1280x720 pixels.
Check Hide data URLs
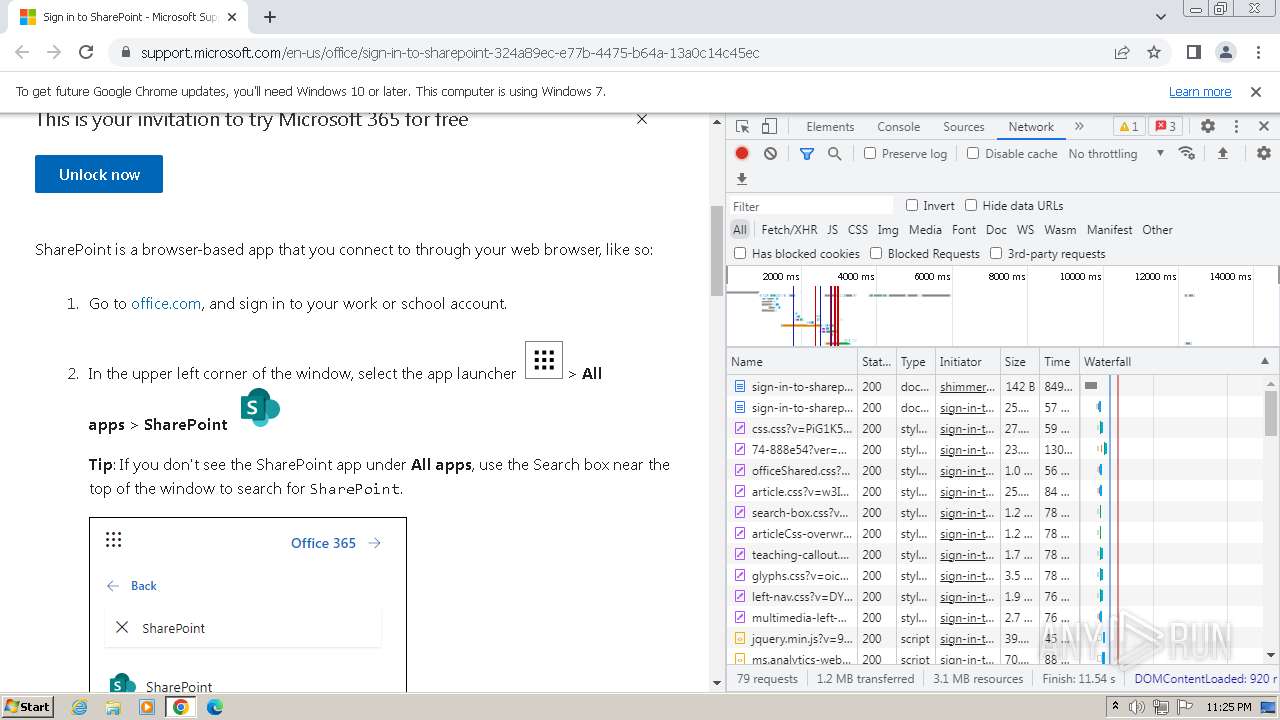[x=971, y=205]
